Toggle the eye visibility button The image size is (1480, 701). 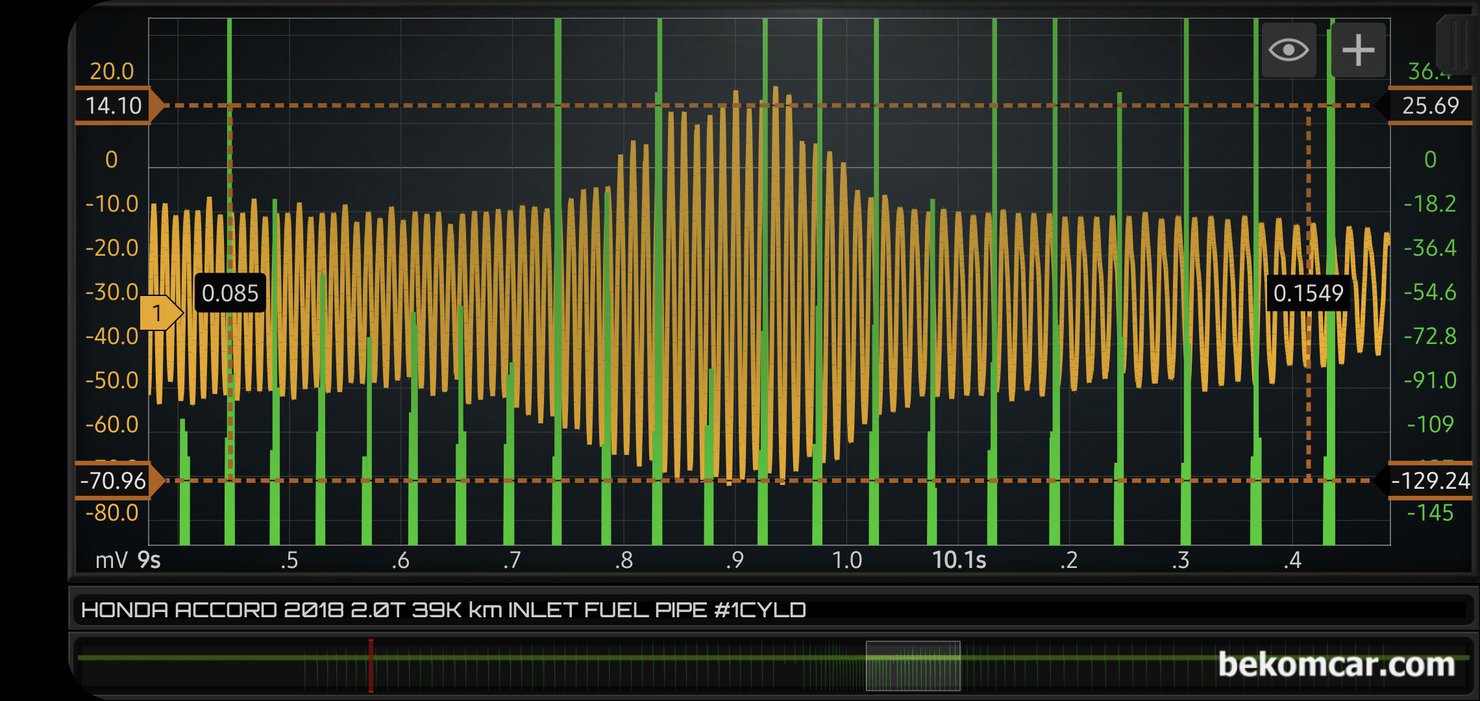[x=1288, y=50]
